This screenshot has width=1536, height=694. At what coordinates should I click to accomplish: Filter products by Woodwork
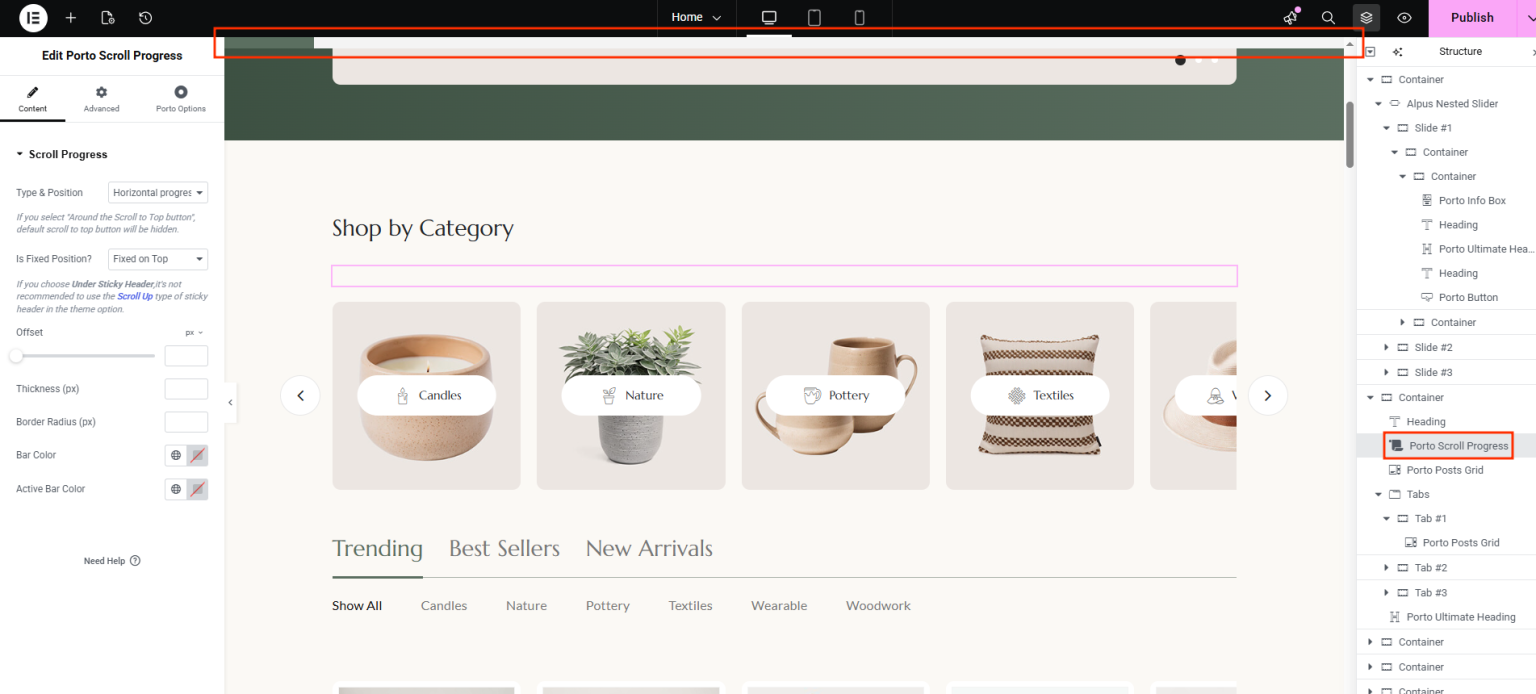(x=878, y=606)
